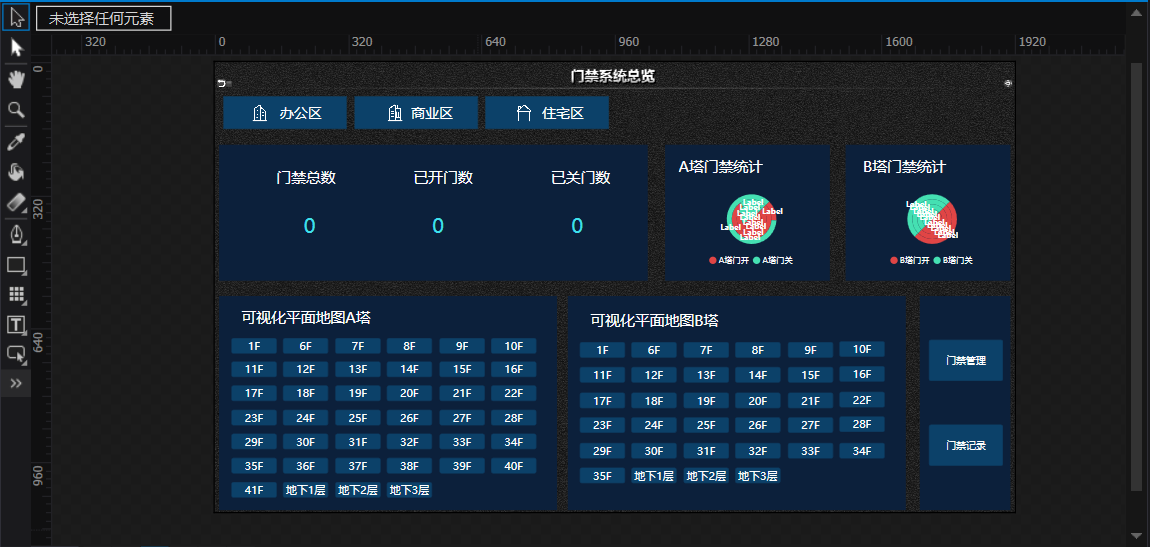Click the small icon at title bar right
1150x547 pixels.
click(x=1008, y=83)
